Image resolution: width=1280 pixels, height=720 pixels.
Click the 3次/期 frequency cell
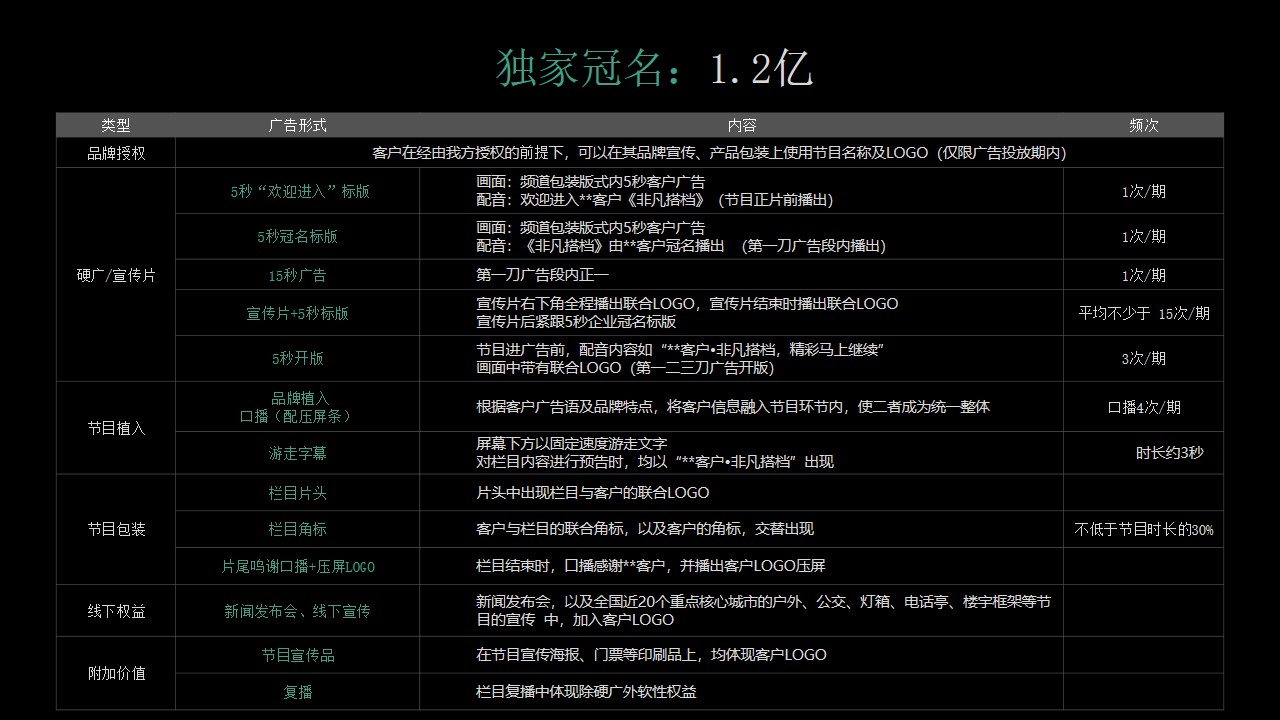tap(1143, 358)
